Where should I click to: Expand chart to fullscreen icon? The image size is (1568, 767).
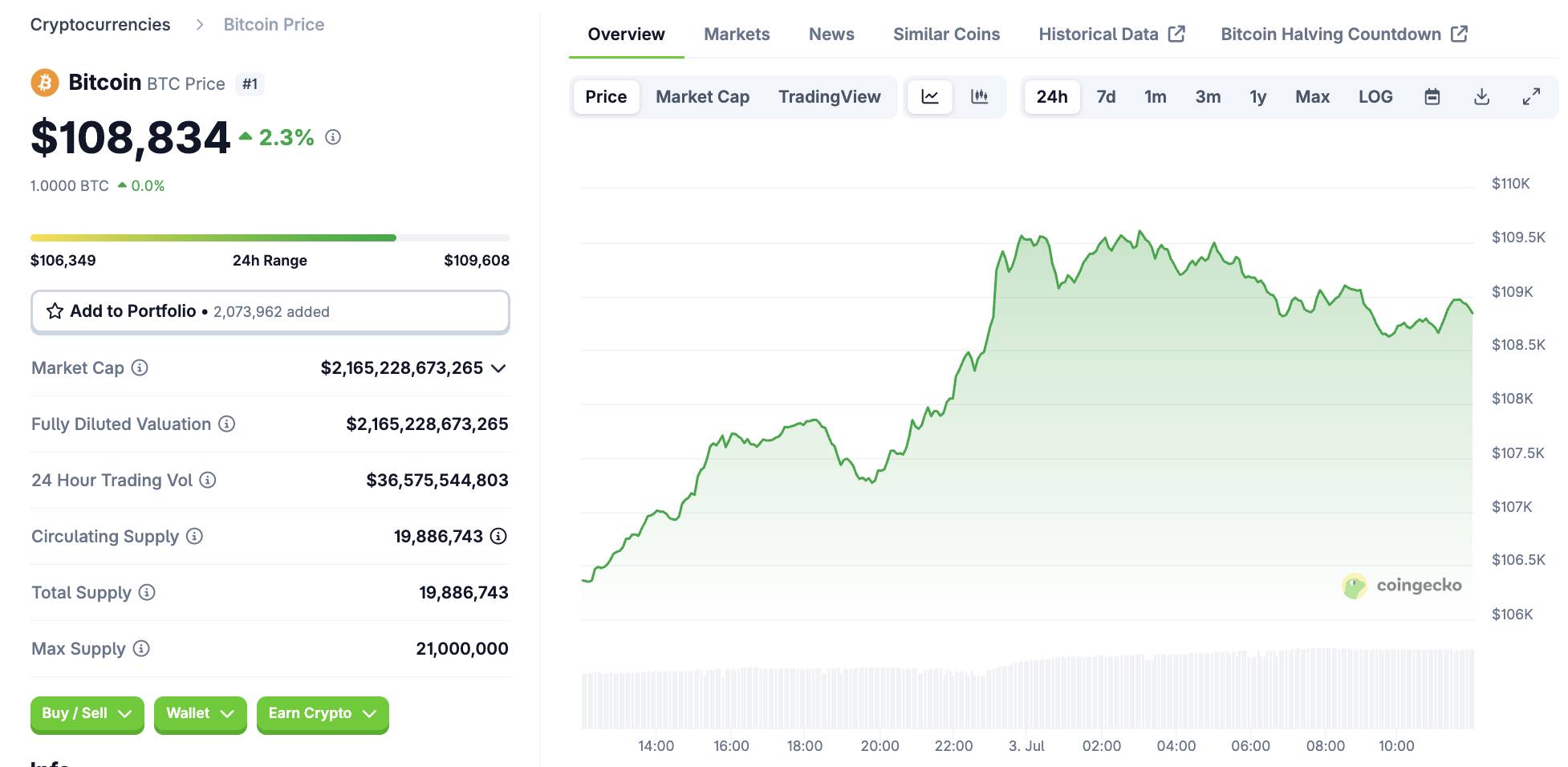[x=1531, y=97]
